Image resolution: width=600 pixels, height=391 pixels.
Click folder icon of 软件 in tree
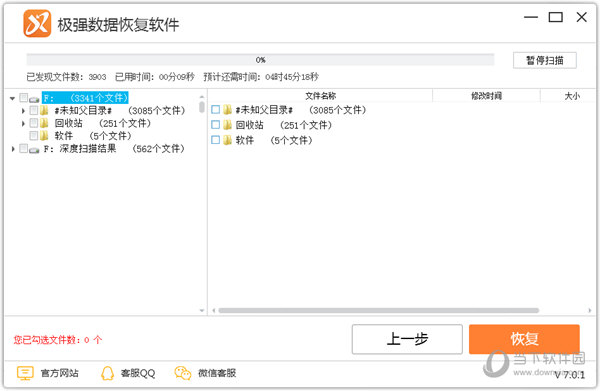pyautogui.click(x=44, y=136)
